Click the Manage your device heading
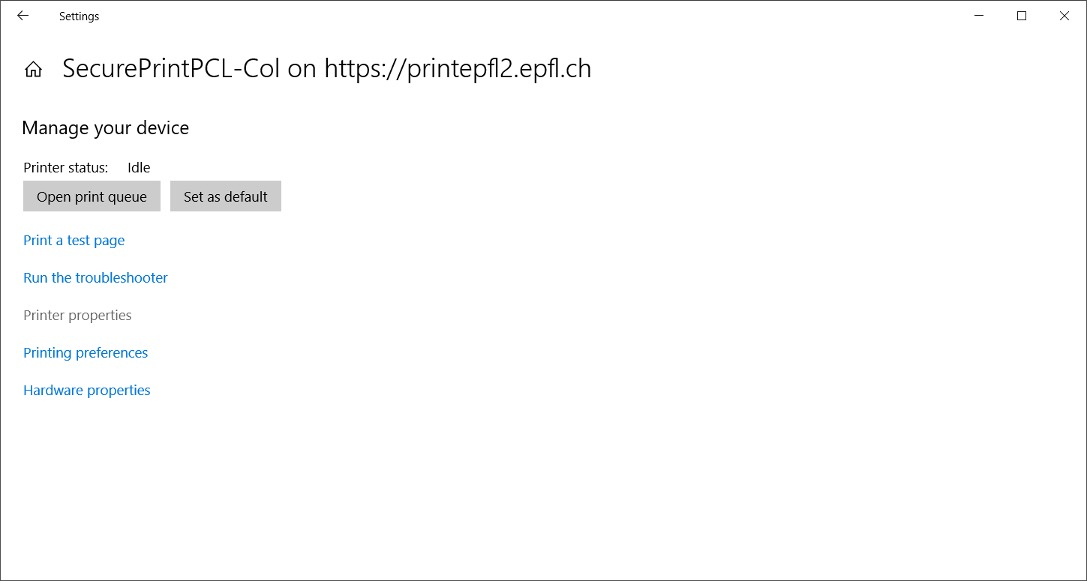 tap(105, 128)
